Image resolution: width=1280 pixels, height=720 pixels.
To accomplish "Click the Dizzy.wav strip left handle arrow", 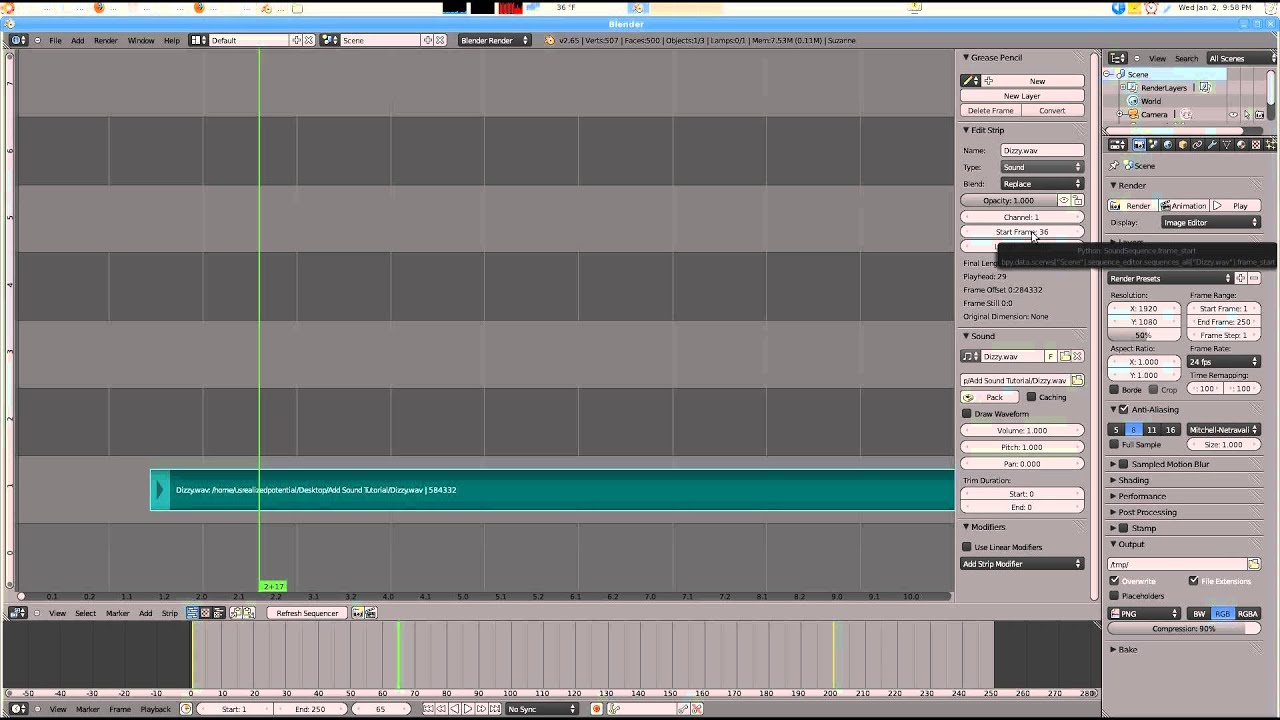I will (159, 490).
